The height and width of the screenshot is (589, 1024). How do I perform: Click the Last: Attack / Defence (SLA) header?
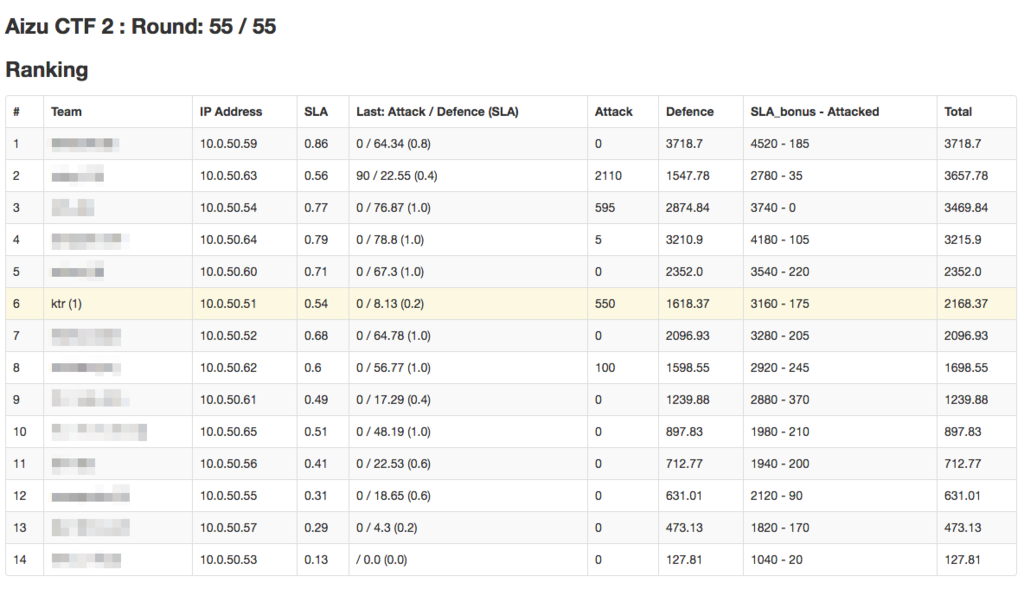coord(437,112)
